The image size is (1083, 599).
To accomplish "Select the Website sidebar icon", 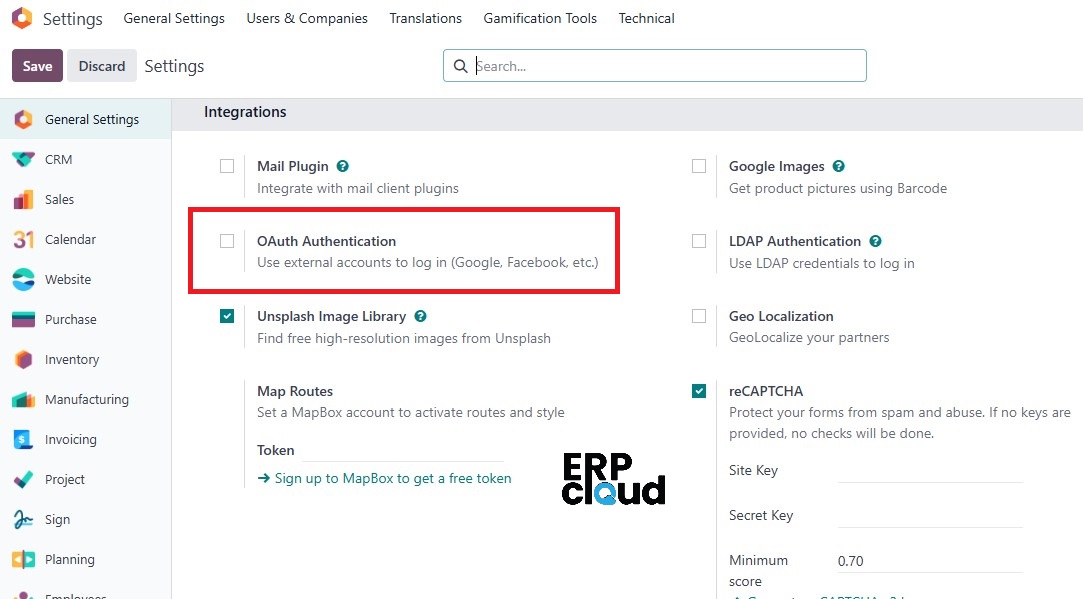I will point(23,279).
